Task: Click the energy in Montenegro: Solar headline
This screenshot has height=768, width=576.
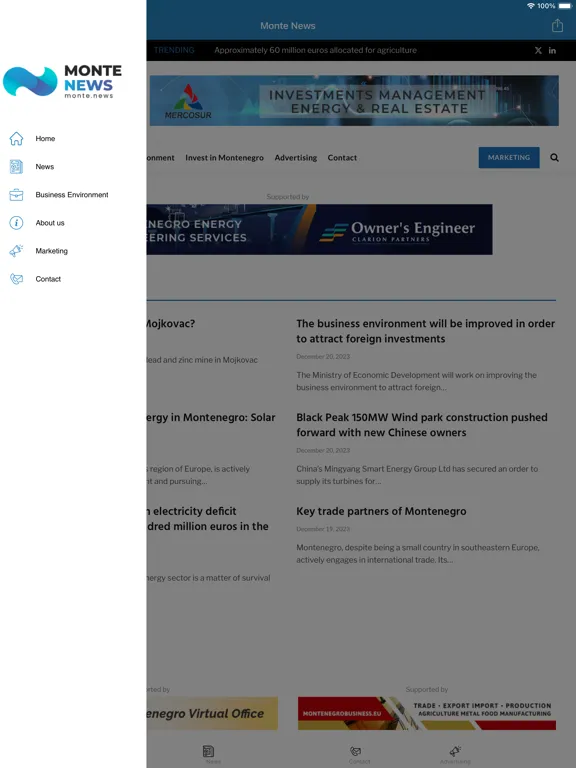Action: tap(211, 417)
